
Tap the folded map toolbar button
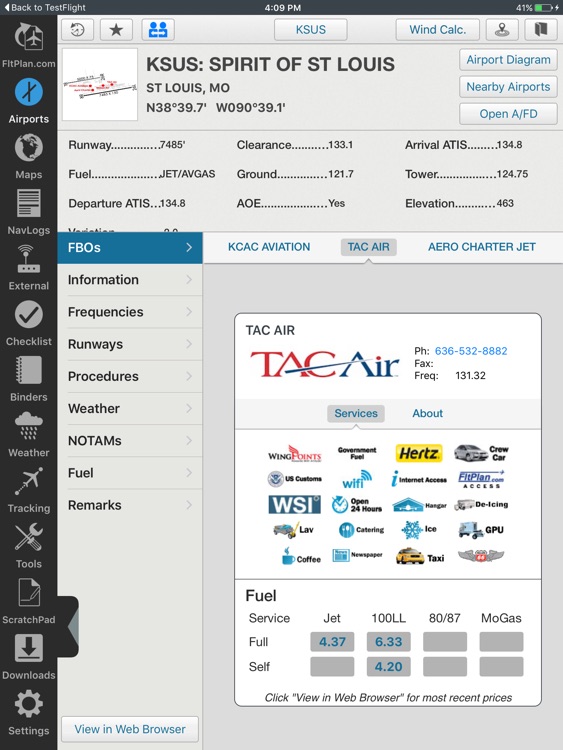click(x=541, y=30)
